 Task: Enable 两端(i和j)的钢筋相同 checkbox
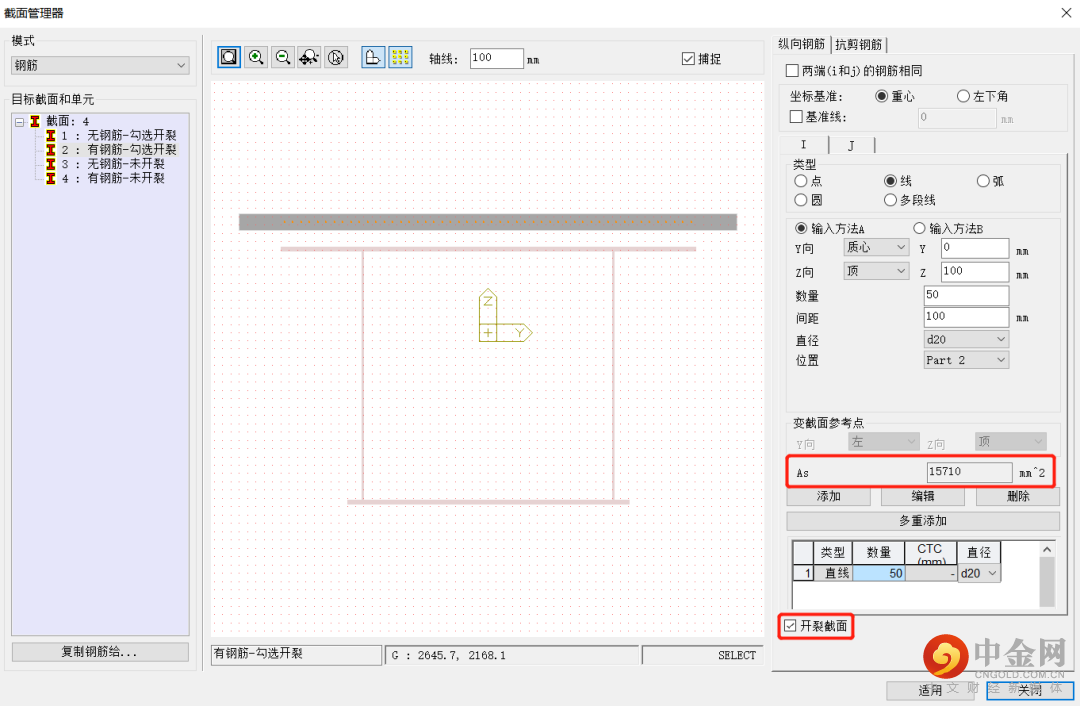(792, 70)
